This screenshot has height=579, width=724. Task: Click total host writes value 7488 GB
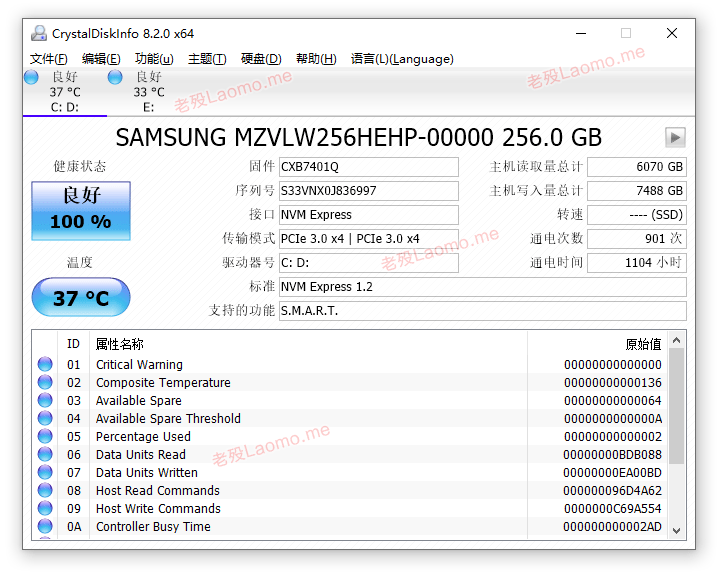click(x=637, y=191)
